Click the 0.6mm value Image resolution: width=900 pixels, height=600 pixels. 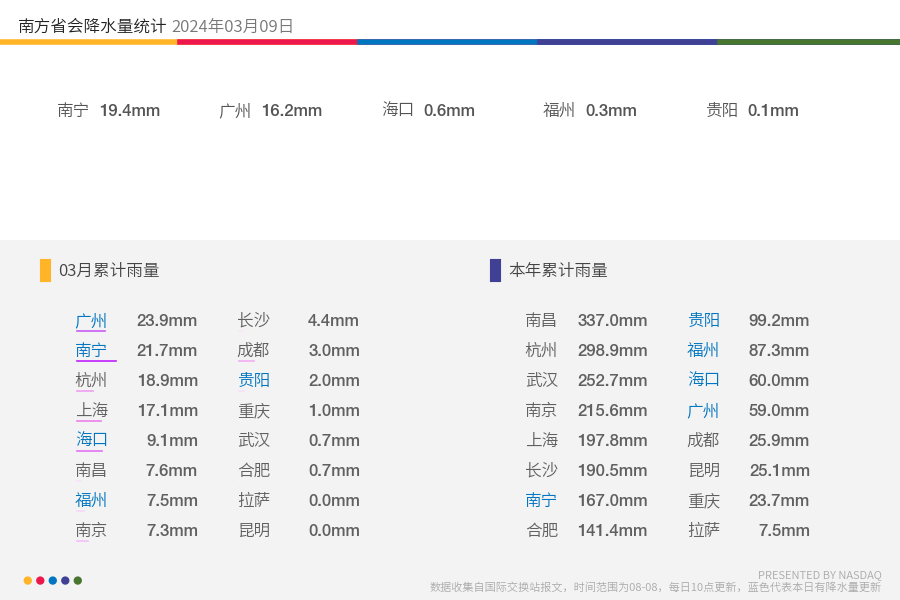tap(449, 110)
